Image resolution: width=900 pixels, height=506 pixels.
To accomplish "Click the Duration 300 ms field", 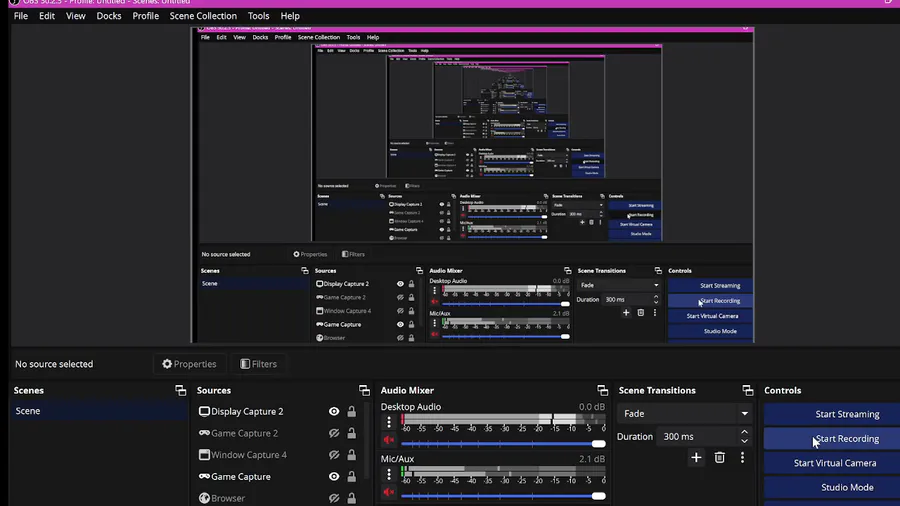I will coord(697,437).
